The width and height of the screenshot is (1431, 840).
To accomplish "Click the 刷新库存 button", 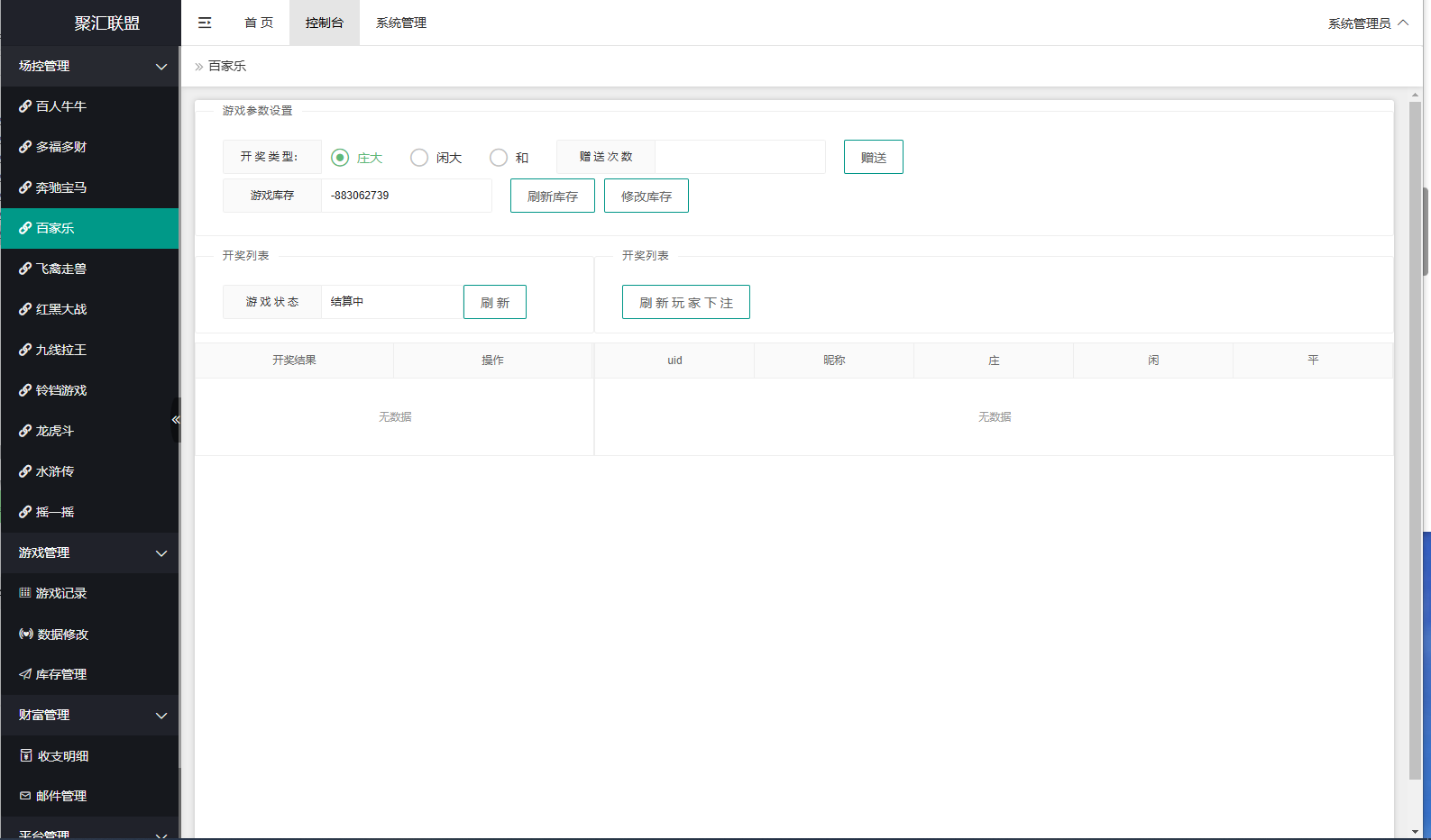I will tap(553, 196).
